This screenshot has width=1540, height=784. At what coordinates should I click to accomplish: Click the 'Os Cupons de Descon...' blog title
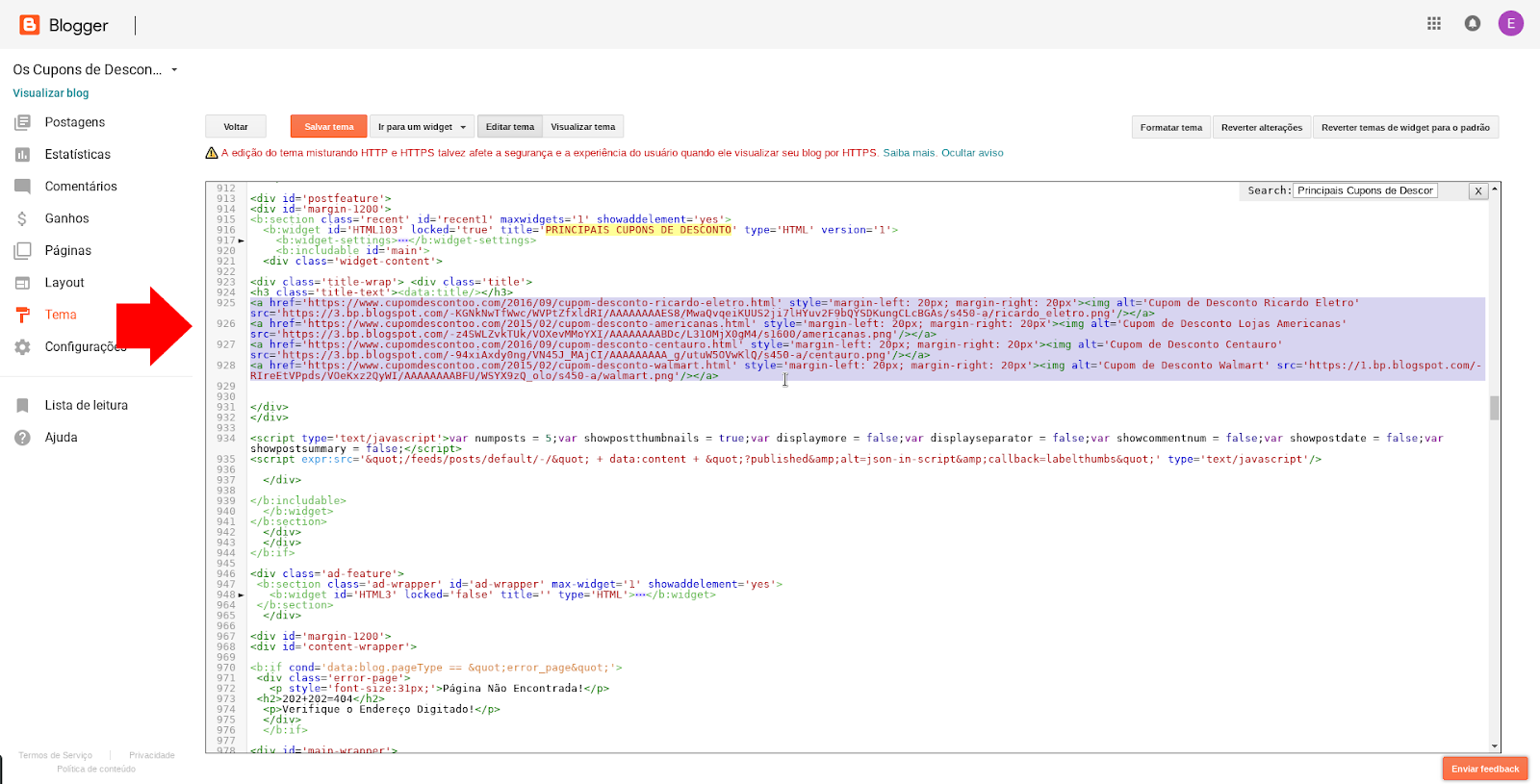coord(88,69)
